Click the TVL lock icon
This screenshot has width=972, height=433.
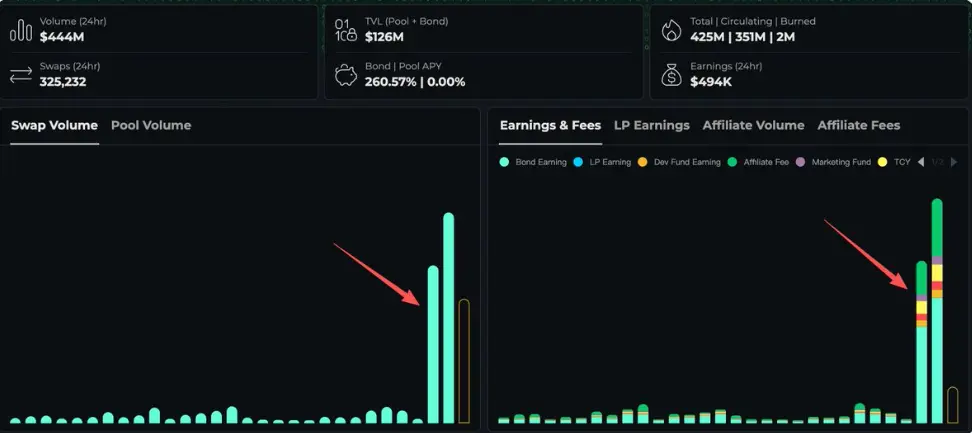[x=346, y=30]
